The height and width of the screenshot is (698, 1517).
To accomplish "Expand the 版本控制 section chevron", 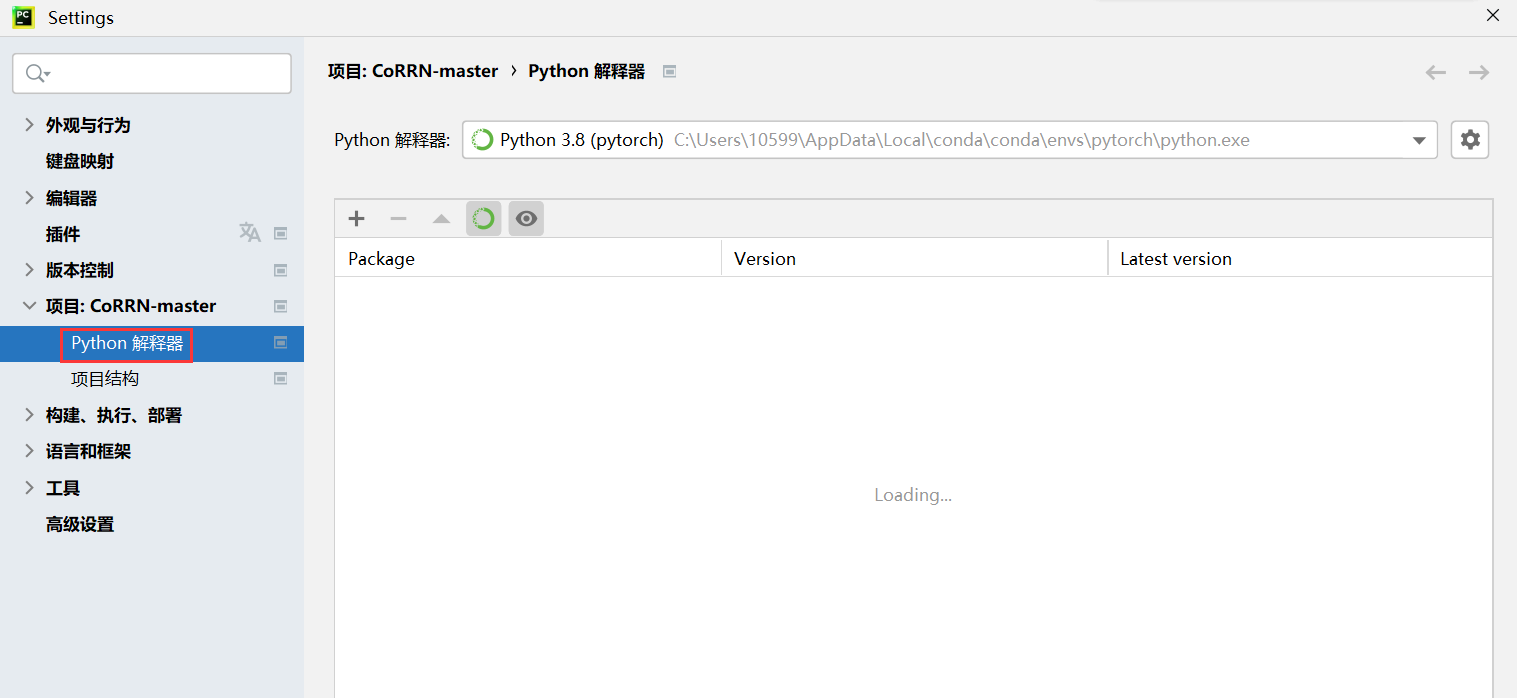I will click(29, 269).
